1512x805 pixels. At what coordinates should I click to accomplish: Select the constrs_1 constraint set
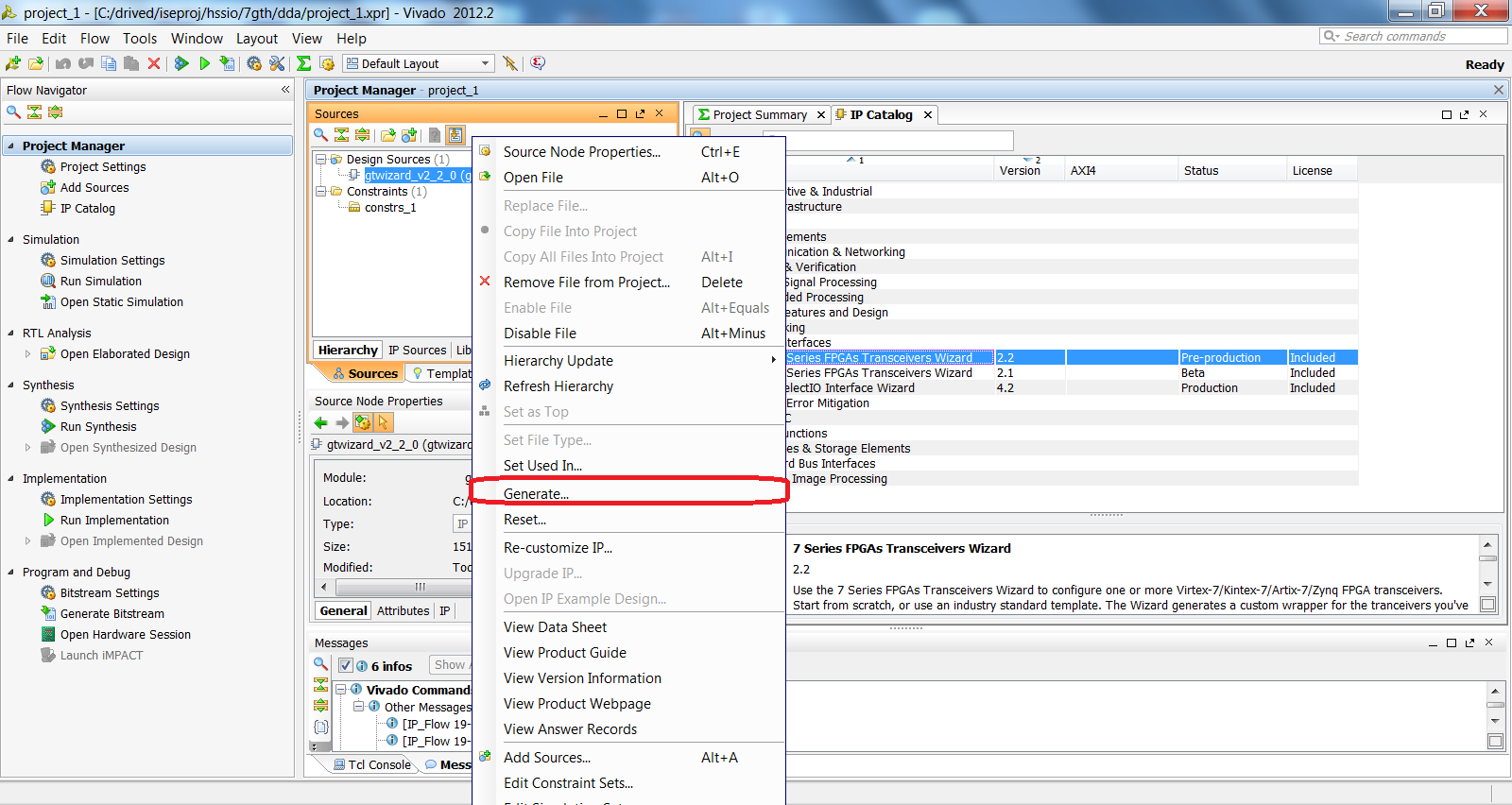[390, 207]
